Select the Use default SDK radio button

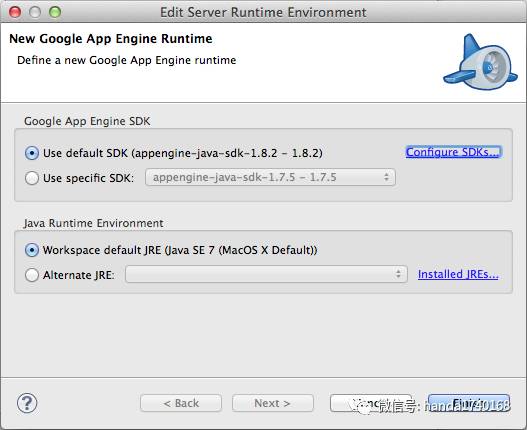pos(32,153)
